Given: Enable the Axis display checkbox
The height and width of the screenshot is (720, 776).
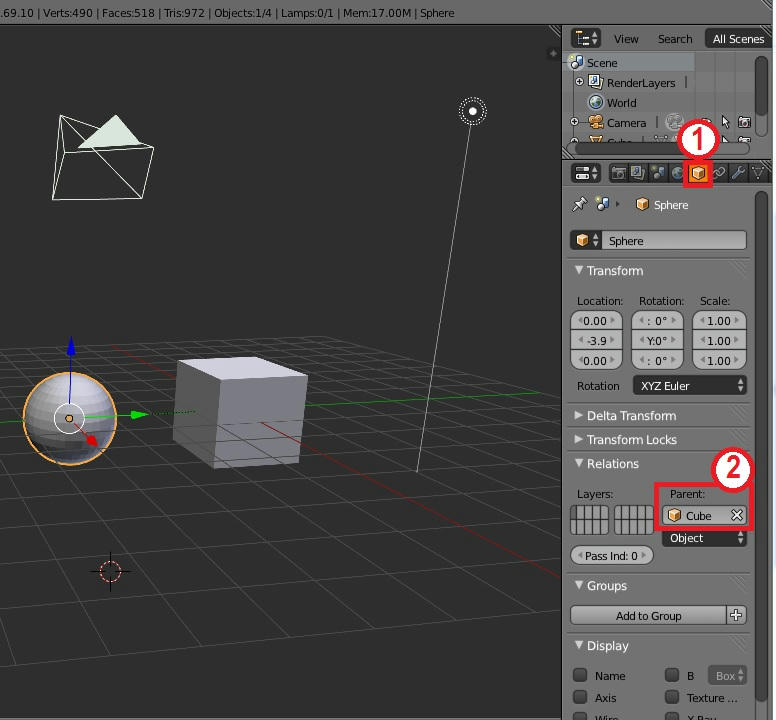Looking at the screenshot, I should coord(580,697).
